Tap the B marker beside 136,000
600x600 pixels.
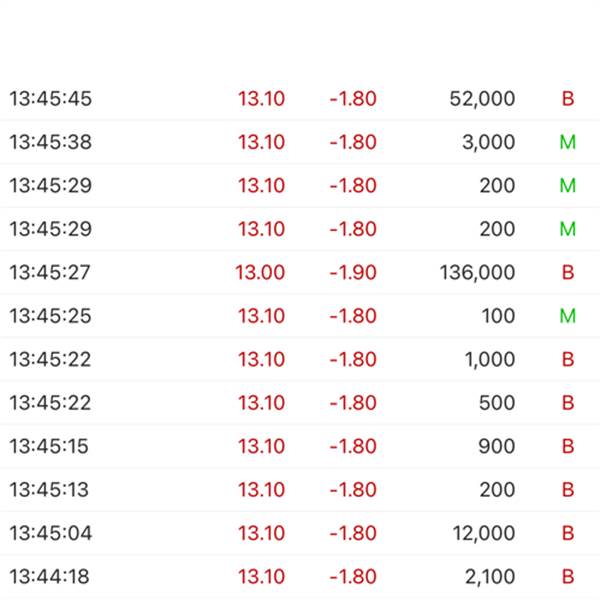tap(568, 272)
